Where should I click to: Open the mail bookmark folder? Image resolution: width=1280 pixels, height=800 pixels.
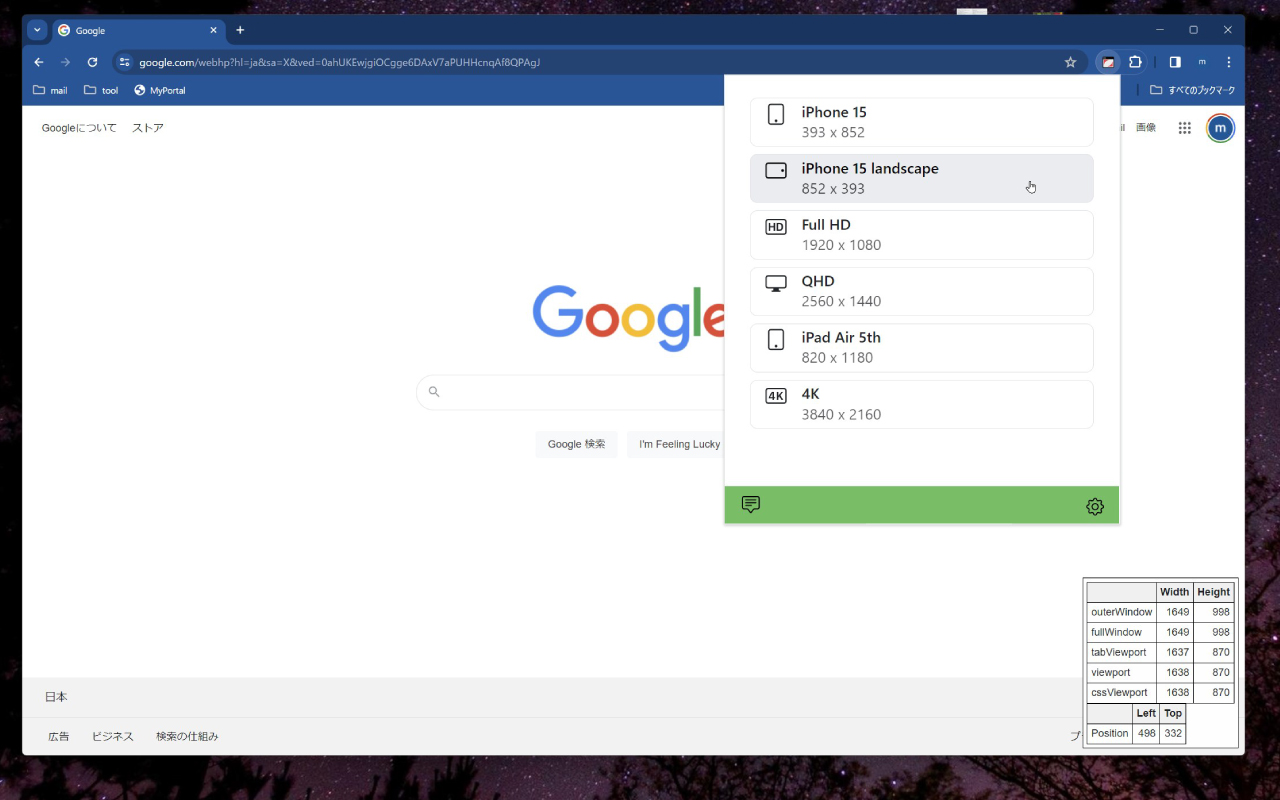pyautogui.click(x=50, y=90)
